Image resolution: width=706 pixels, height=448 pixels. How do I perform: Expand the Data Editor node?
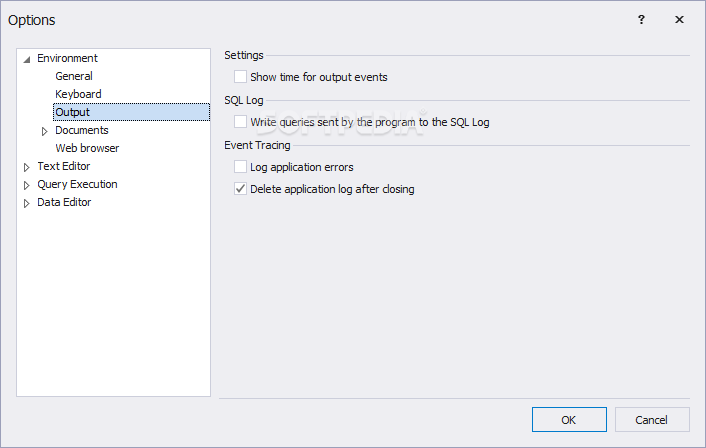pyautogui.click(x=27, y=203)
